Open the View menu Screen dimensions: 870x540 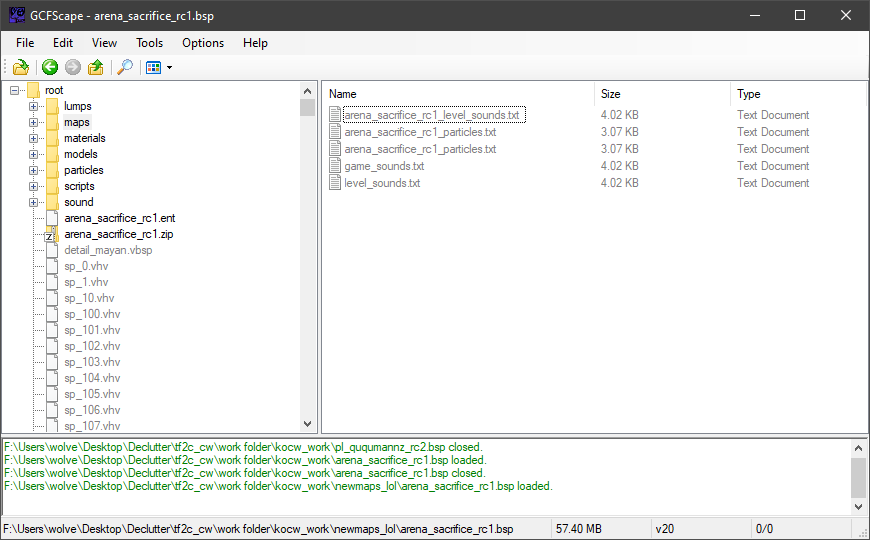click(x=104, y=43)
